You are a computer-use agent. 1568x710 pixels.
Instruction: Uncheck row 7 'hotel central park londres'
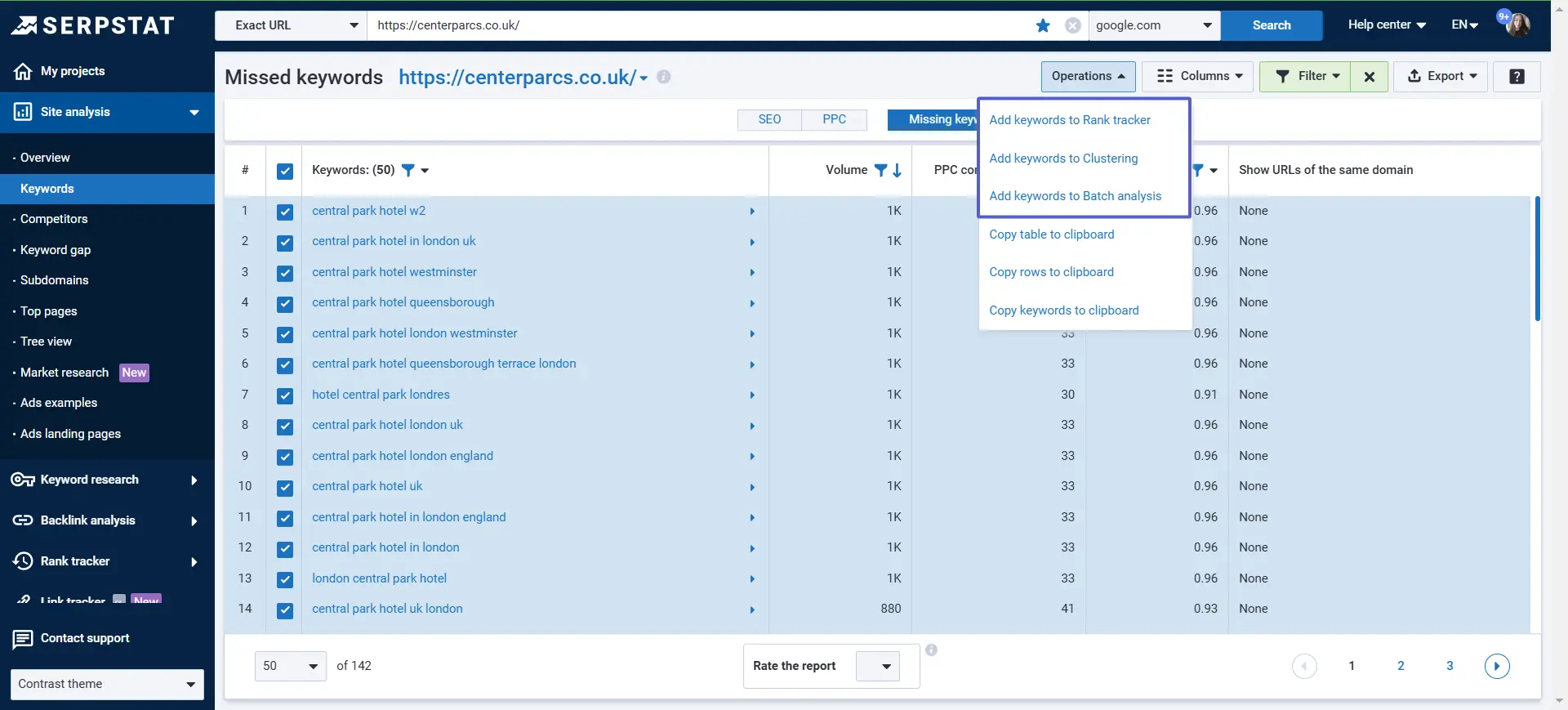pos(285,396)
